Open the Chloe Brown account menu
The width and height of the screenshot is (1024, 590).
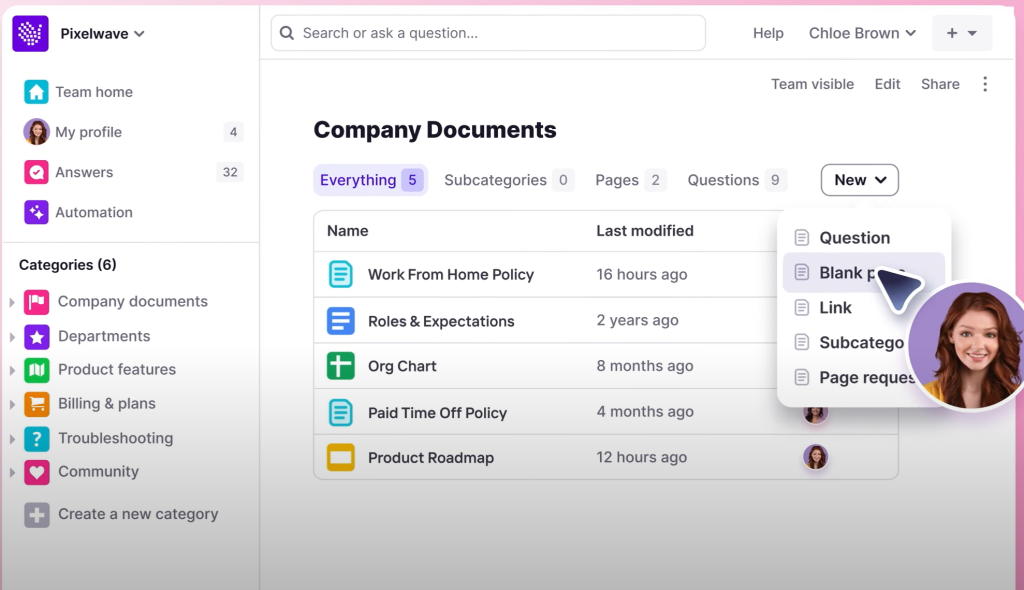click(862, 33)
